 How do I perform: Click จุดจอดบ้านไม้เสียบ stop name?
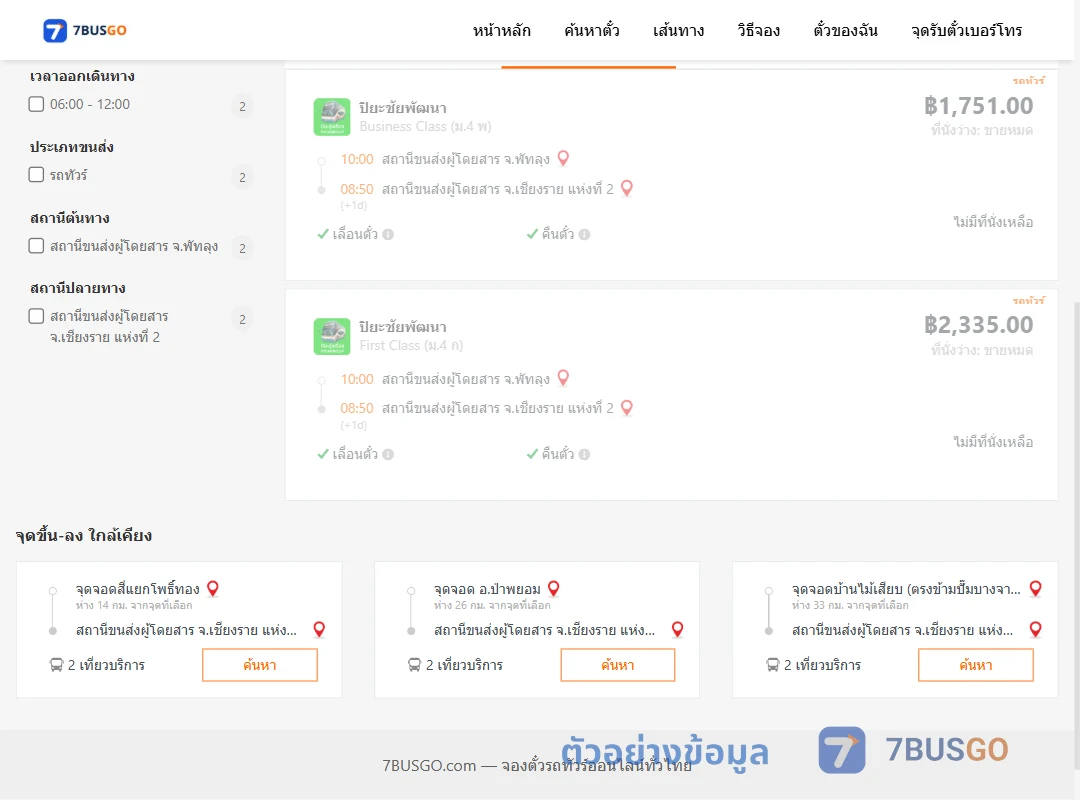click(906, 589)
